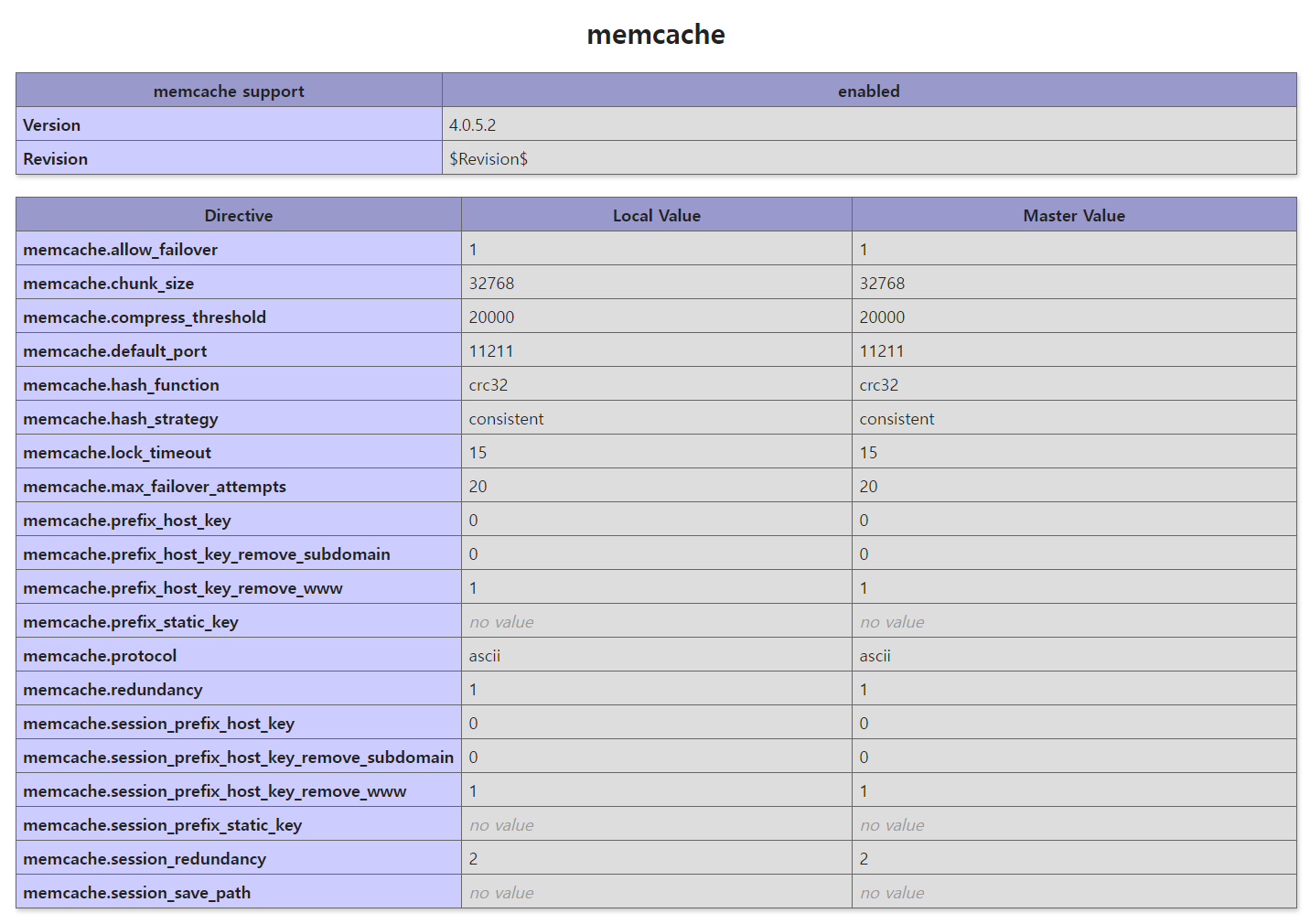
Task: Click the enabled header cell
Action: point(869,91)
